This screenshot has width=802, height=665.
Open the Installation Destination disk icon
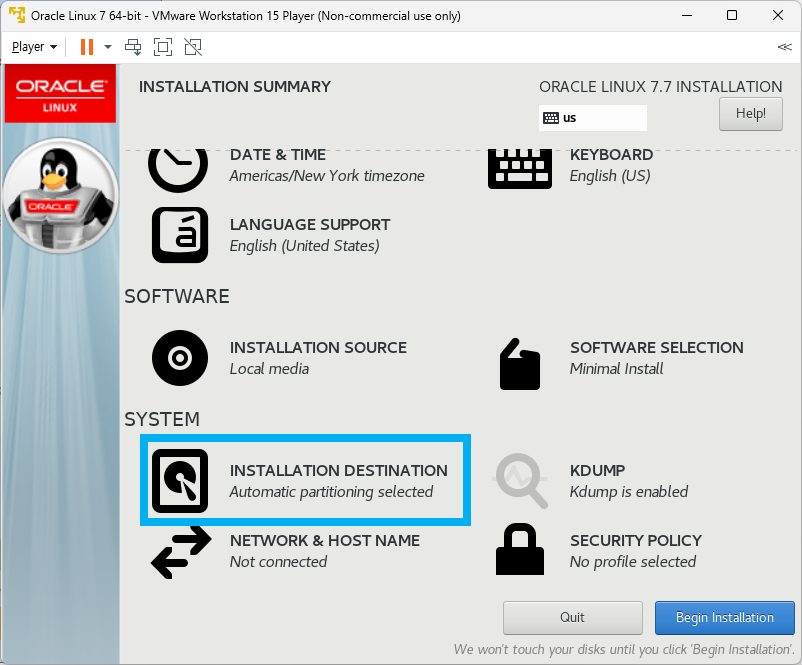pyautogui.click(x=180, y=481)
